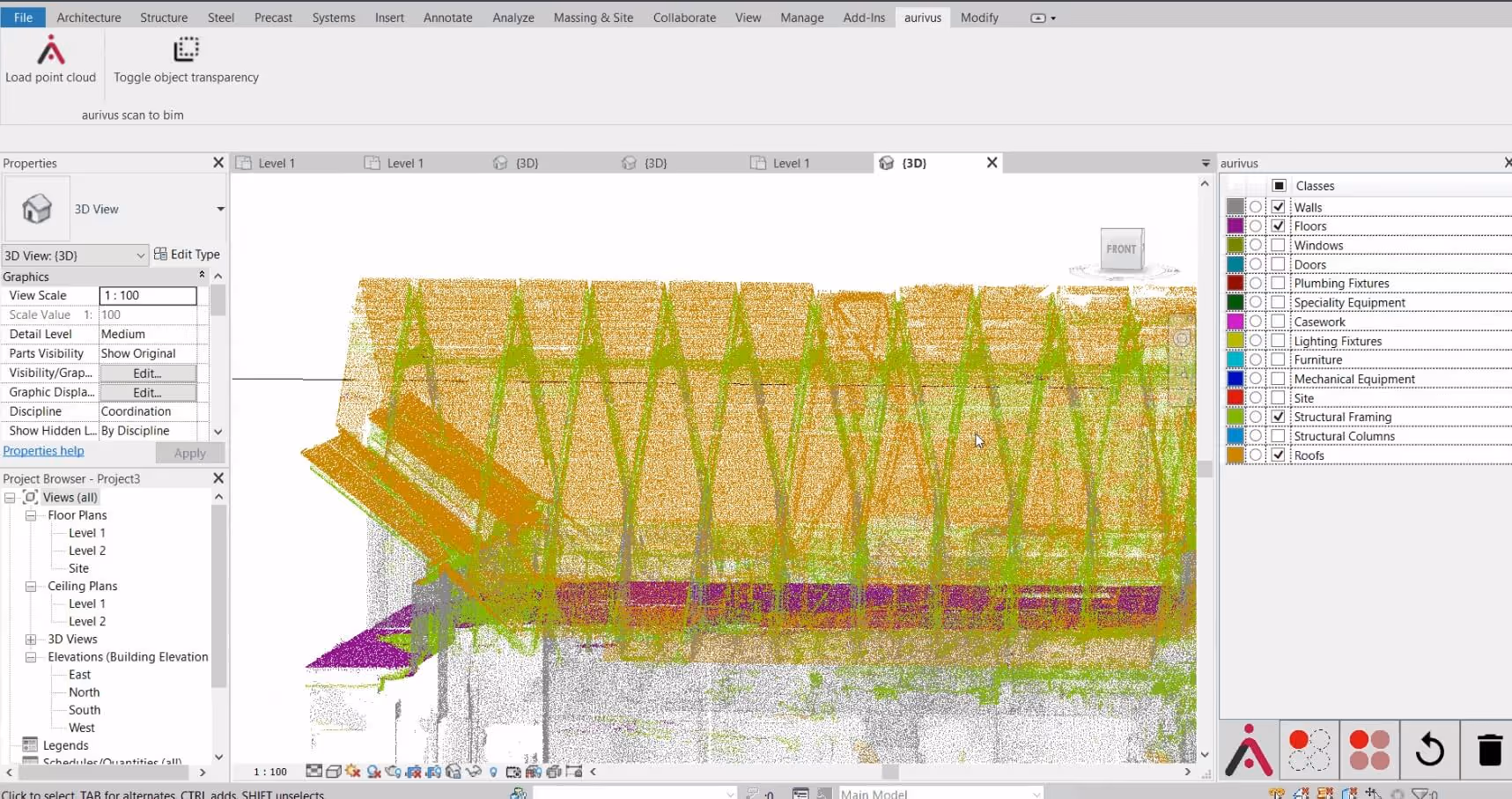Toggle Sun Path icon in view control bar

click(x=353, y=772)
